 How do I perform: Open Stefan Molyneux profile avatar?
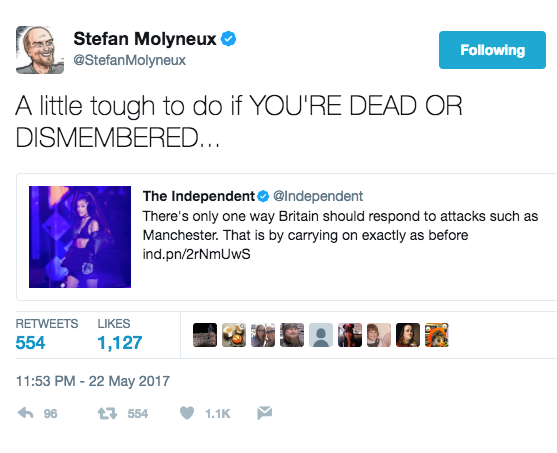pos(40,50)
